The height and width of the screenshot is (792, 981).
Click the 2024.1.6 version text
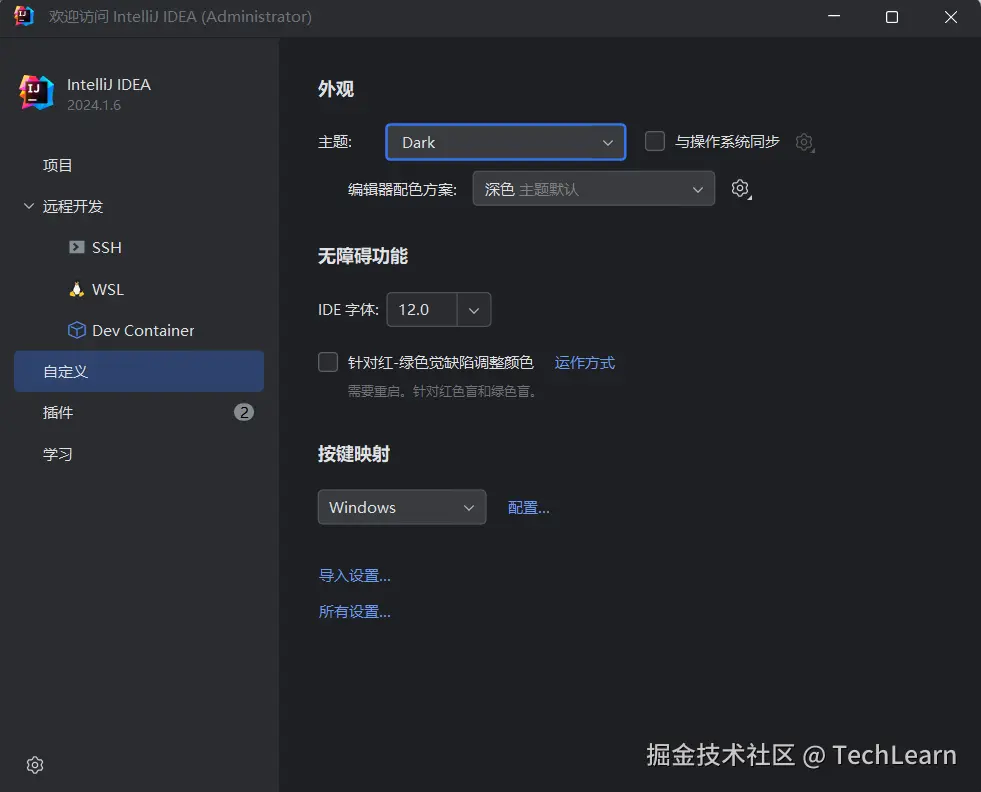94,105
